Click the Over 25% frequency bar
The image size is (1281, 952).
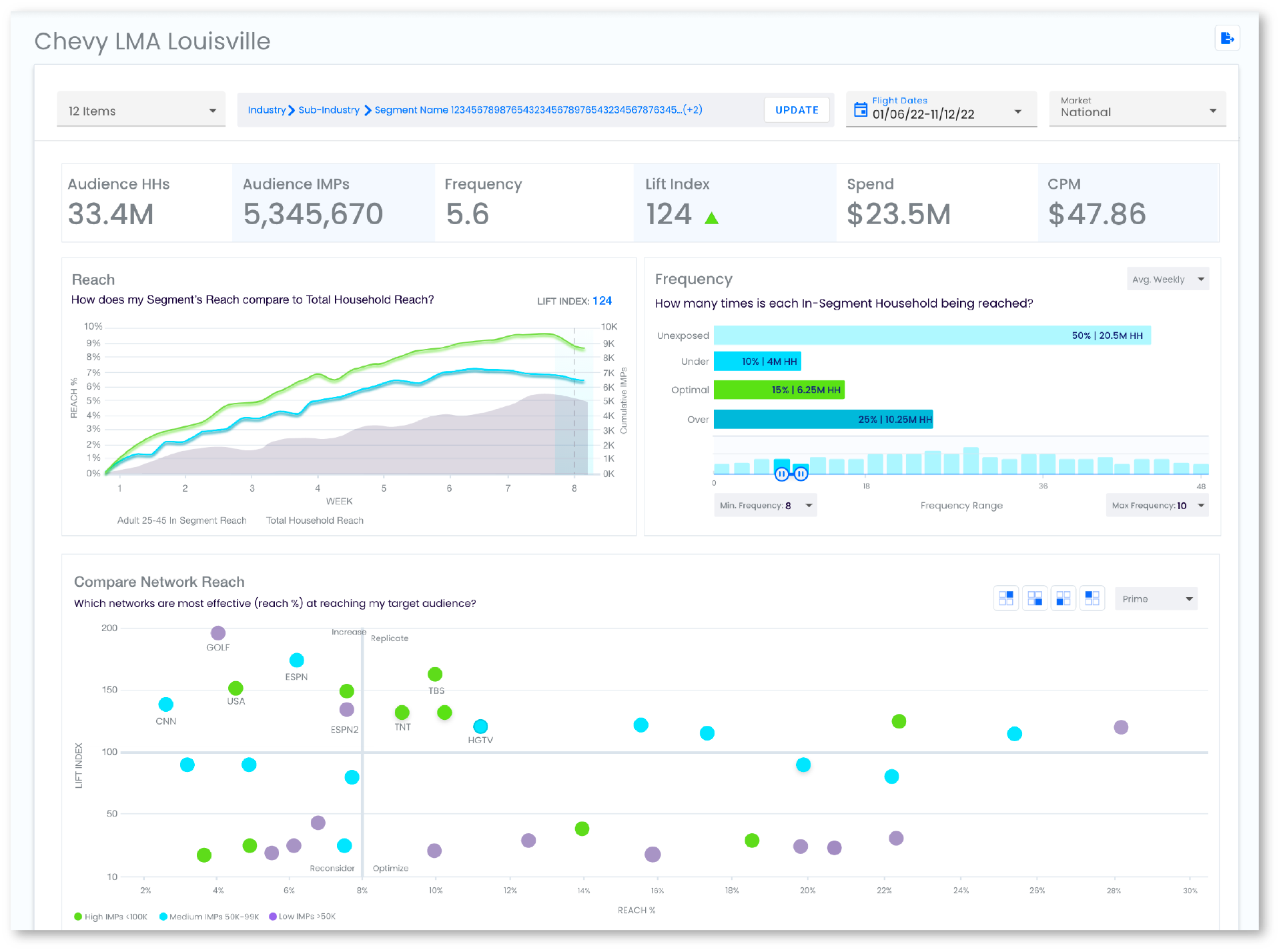[x=823, y=419]
